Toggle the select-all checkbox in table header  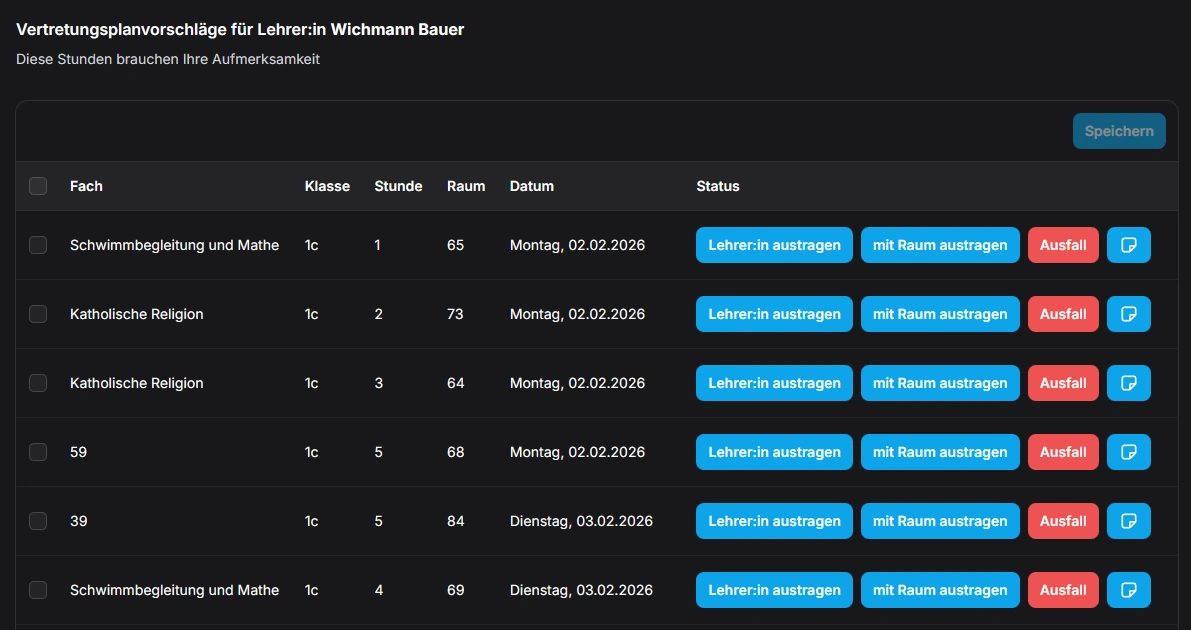click(38, 186)
